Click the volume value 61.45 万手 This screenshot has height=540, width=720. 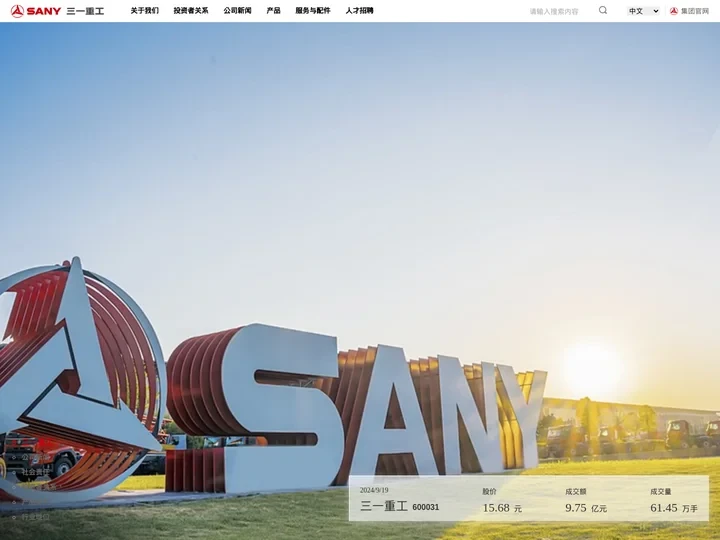tap(674, 508)
